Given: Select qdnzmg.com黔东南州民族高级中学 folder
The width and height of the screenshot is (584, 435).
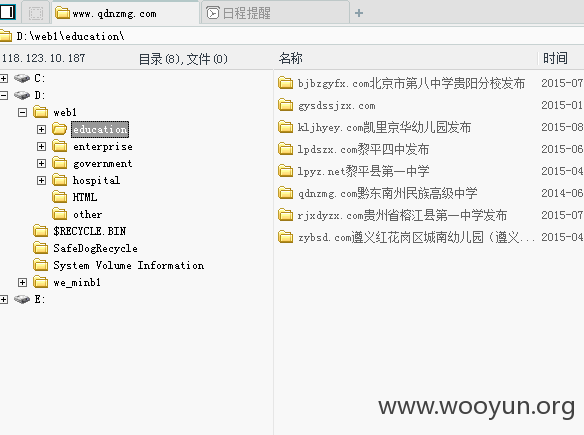Looking at the screenshot, I should 388,193.
